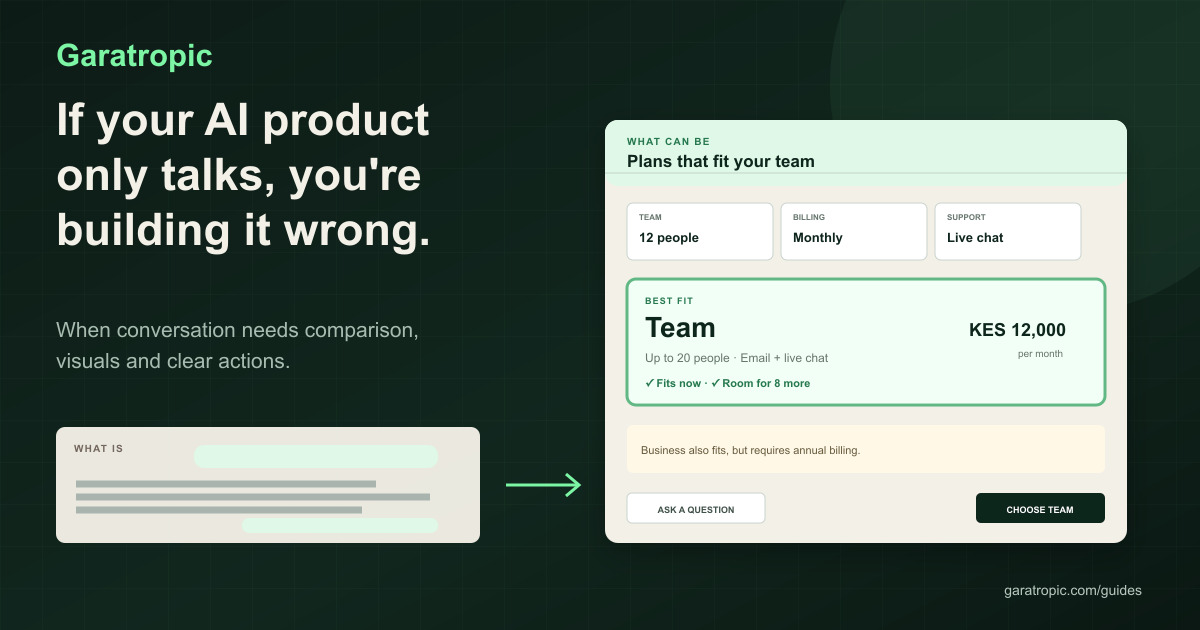Click the gray text lines in the preview
The width and height of the screenshot is (1200, 630).
point(253,496)
